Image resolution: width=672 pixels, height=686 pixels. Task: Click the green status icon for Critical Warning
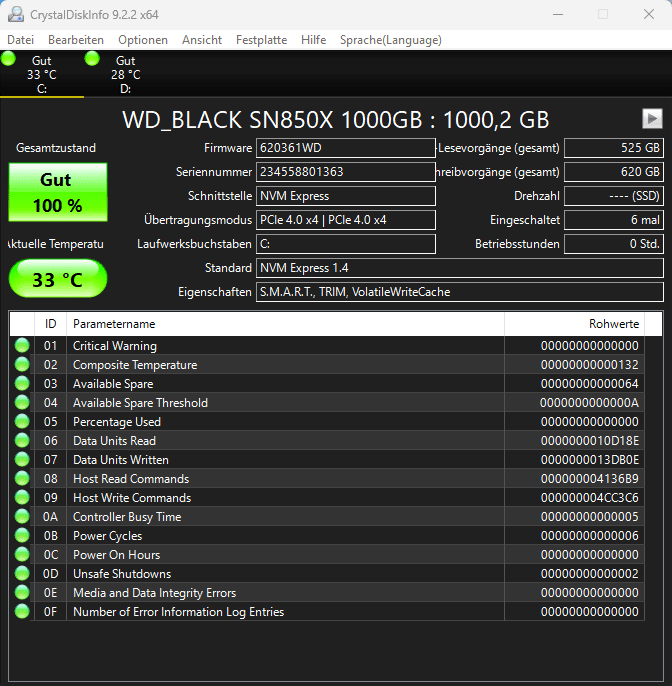click(22, 346)
